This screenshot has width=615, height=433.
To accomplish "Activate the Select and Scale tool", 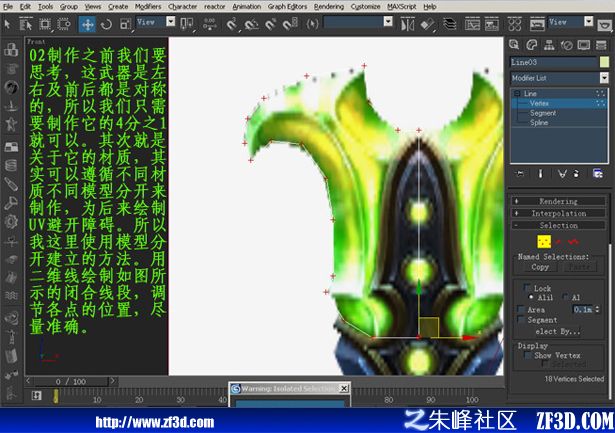I will pyautogui.click(x=126, y=24).
